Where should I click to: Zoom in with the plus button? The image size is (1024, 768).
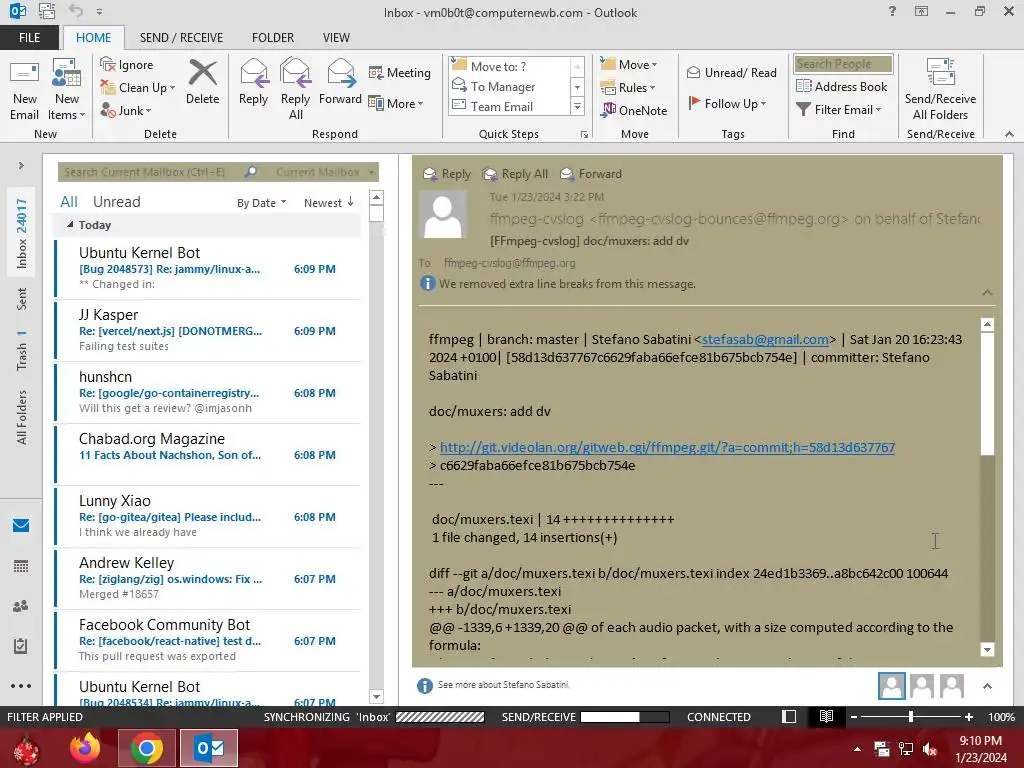pyautogui.click(x=968, y=717)
